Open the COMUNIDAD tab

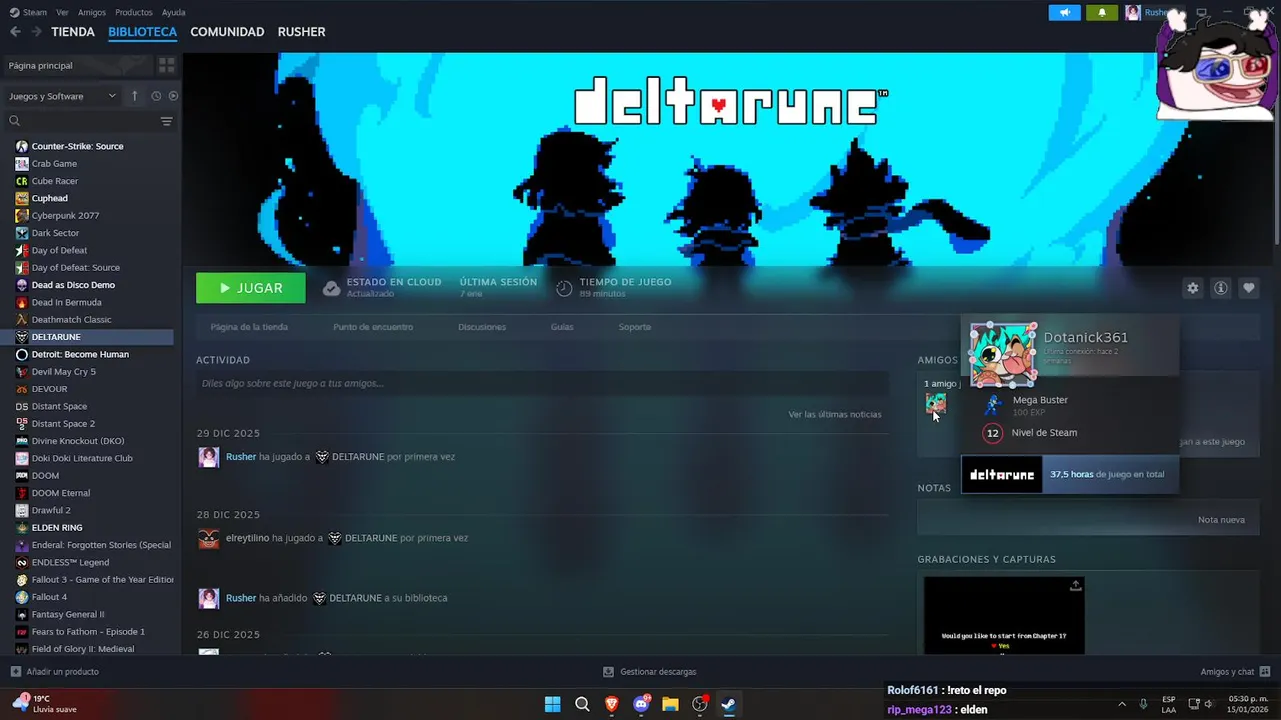click(x=227, y=32)
